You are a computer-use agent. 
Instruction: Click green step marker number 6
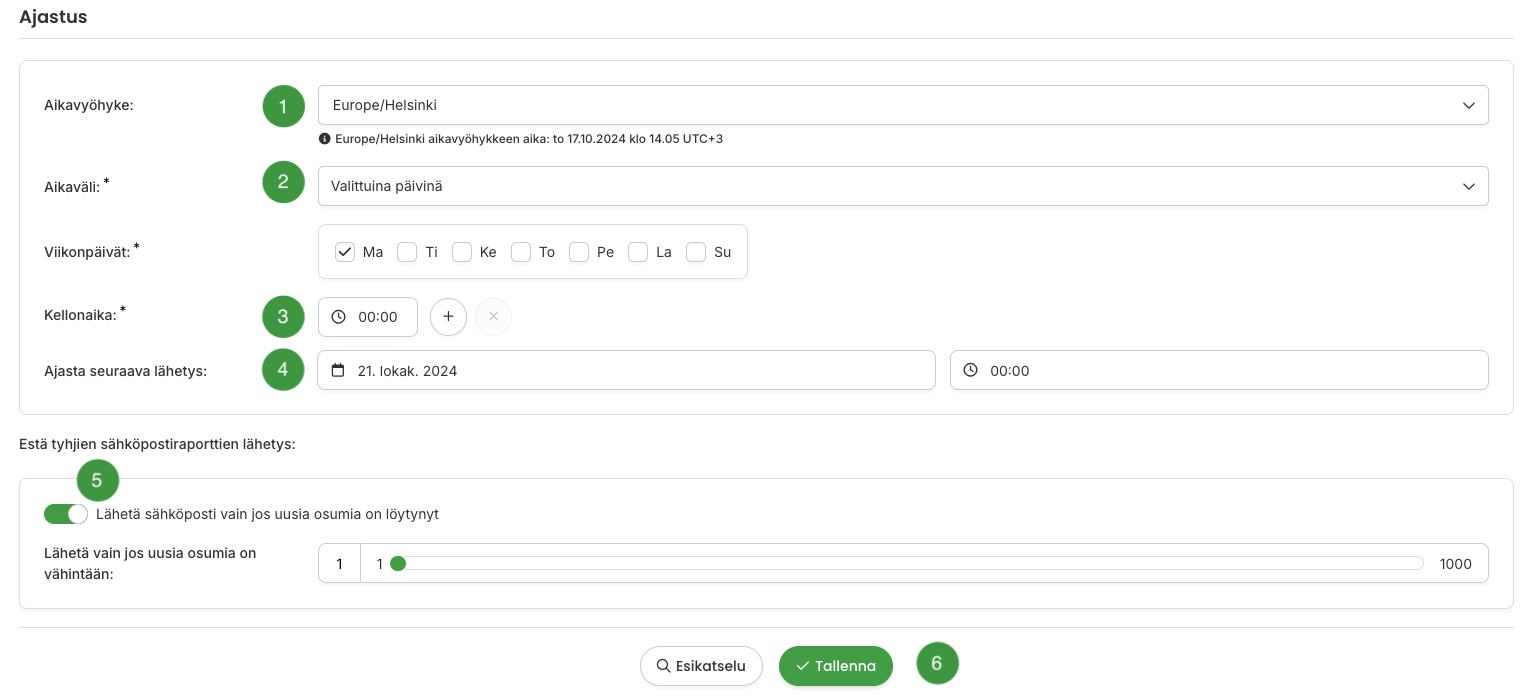(937, 663)
